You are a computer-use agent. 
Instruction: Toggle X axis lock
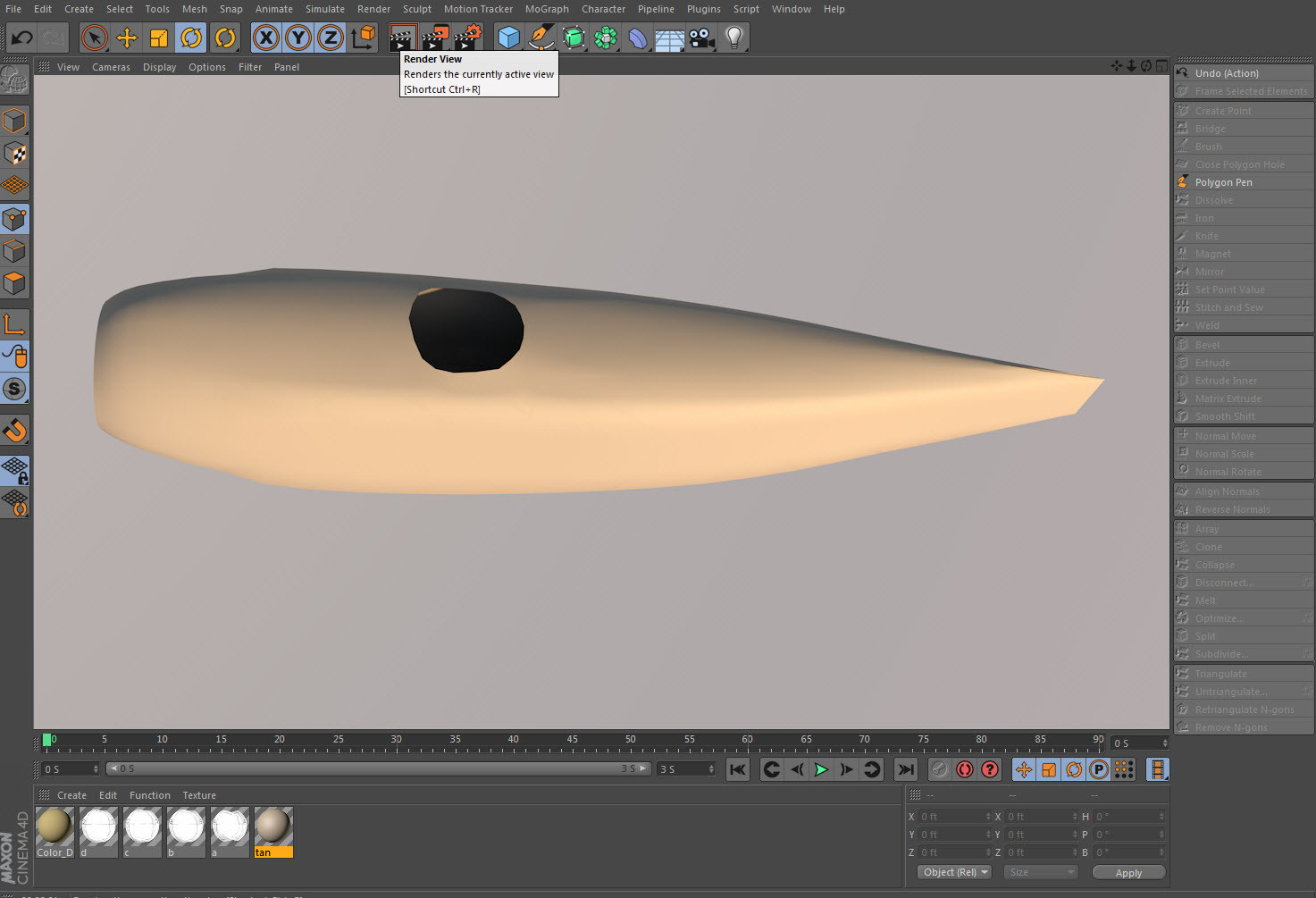(x=266, y=38)
